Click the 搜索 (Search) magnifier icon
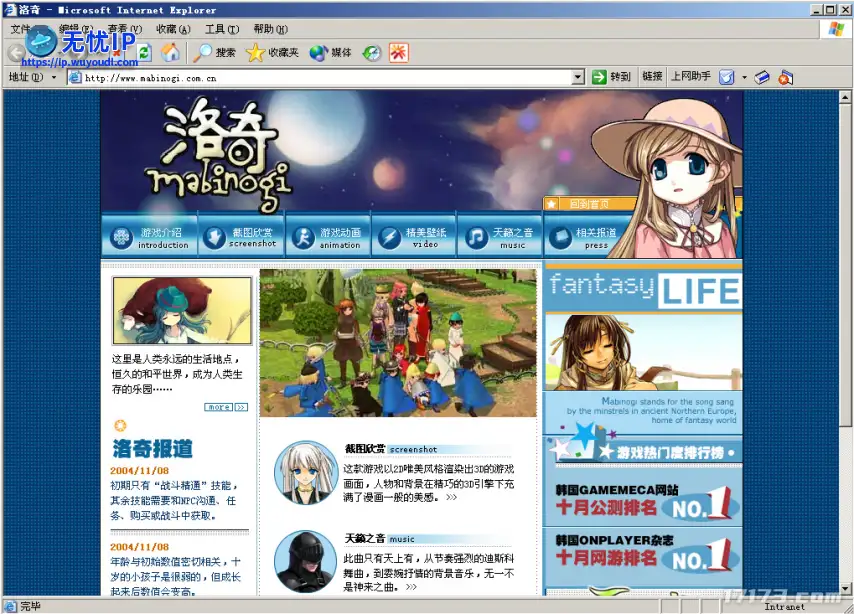 pos(203,53)
